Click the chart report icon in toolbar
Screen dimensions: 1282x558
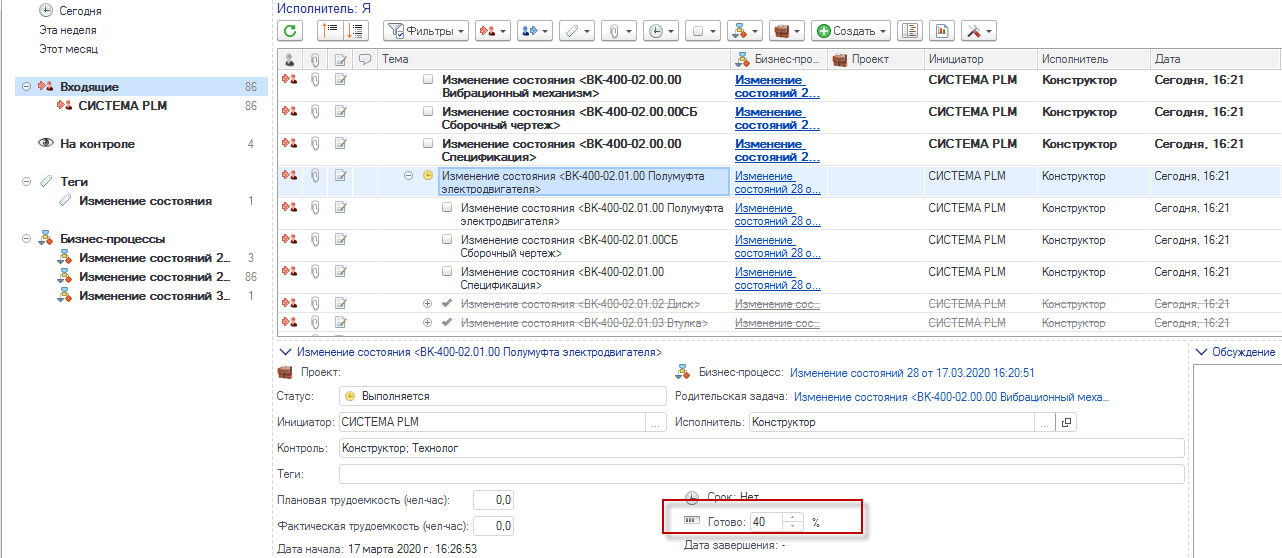click(x=941, y=31)
